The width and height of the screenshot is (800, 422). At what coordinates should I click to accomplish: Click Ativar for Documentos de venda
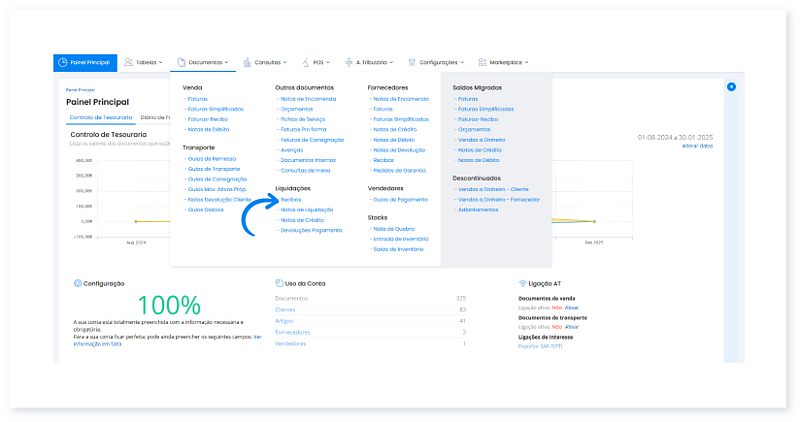tap(571, 308)
